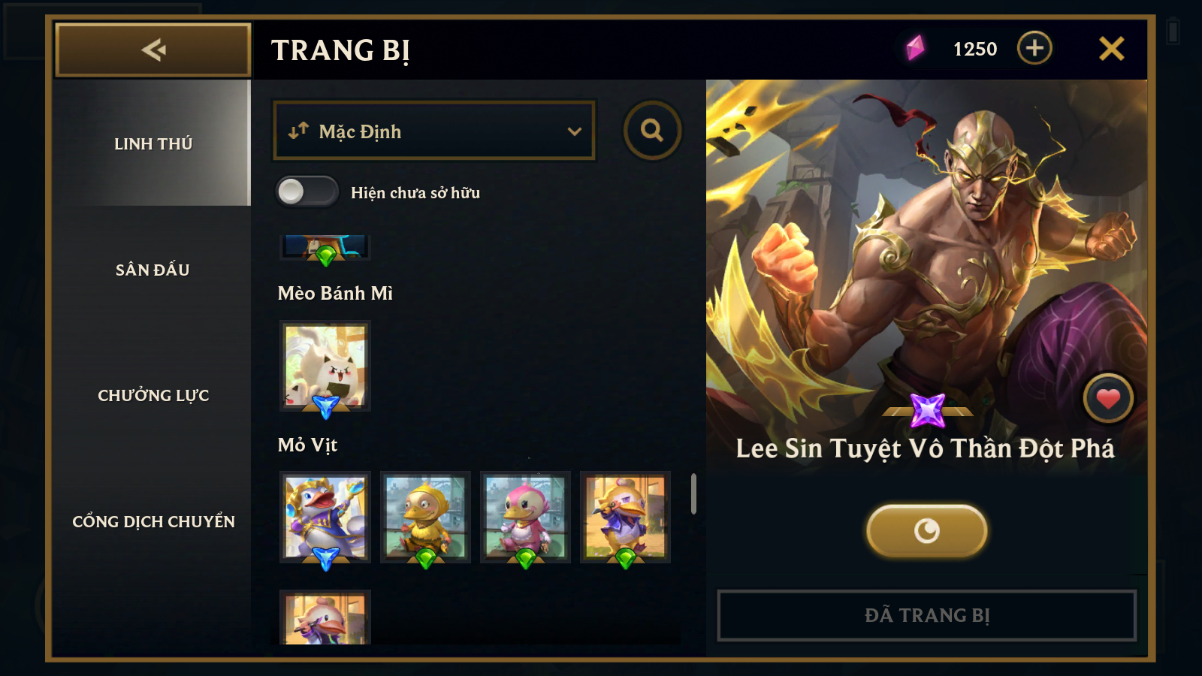Image resolution: width=1202 pixels, height=676 pixels.
Task: Click the pet list scrollbar handle
Action: pyautogui.click(x=694, y=494)
